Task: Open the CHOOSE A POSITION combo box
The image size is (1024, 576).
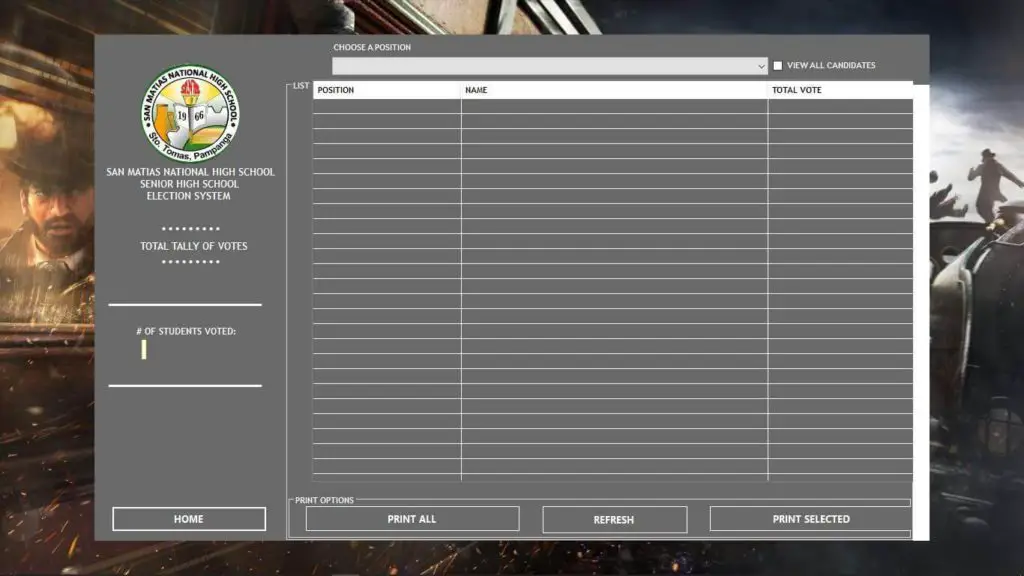Action: click(x=550, y=65)
